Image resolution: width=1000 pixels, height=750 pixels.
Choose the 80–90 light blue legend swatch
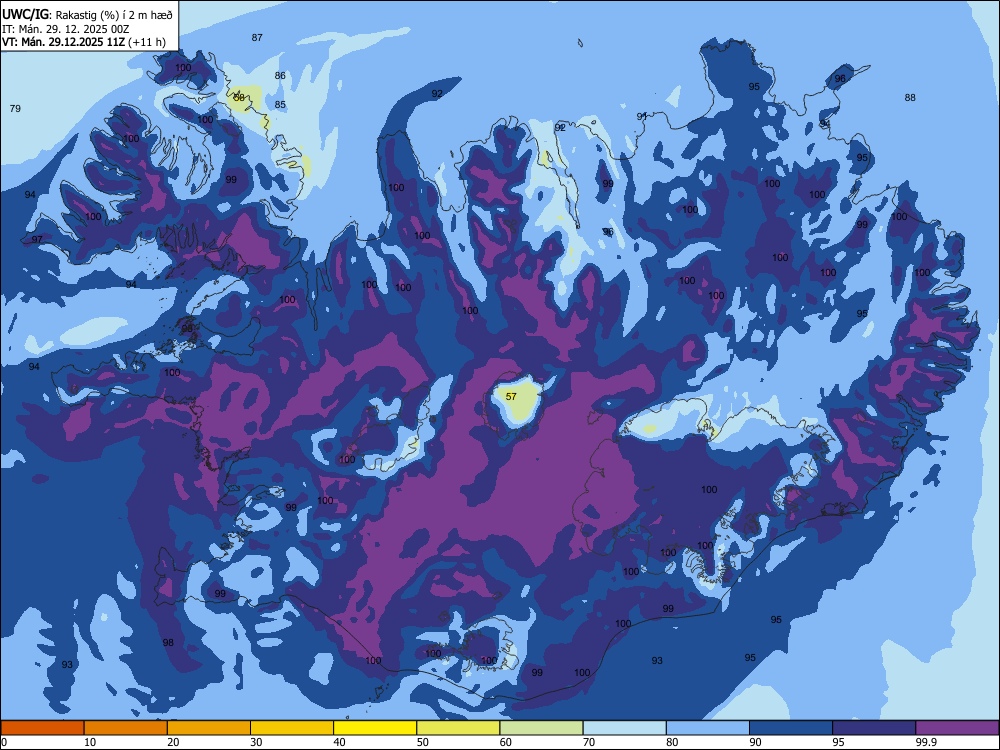(x=708, y=728)
